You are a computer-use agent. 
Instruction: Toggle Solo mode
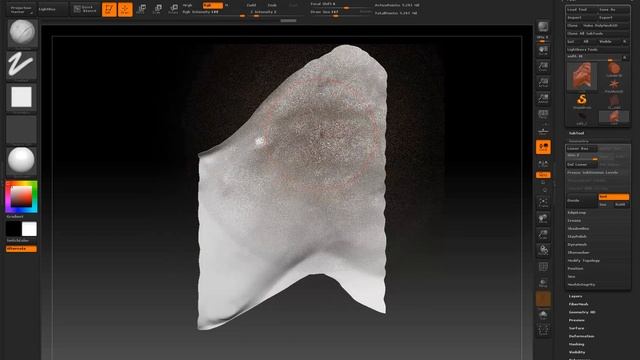tap(543, 315)
